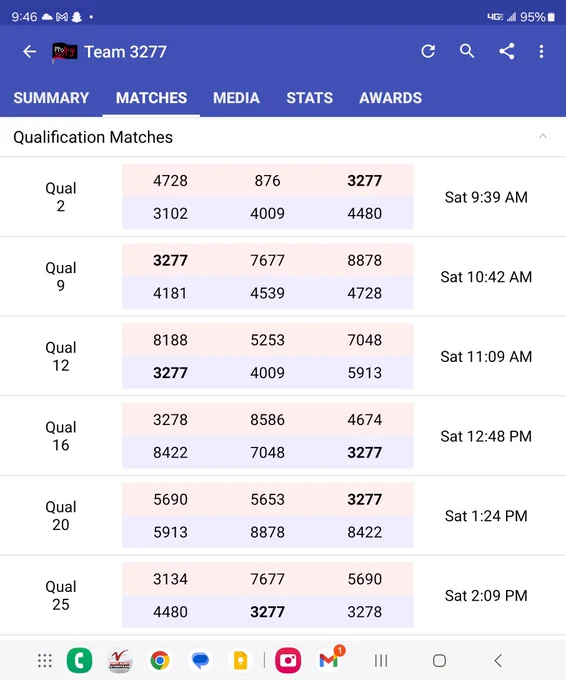Share Team 3277 page
Image resolution: width=566 pixels, height=680 pixels.
click(x=507, y=52)
